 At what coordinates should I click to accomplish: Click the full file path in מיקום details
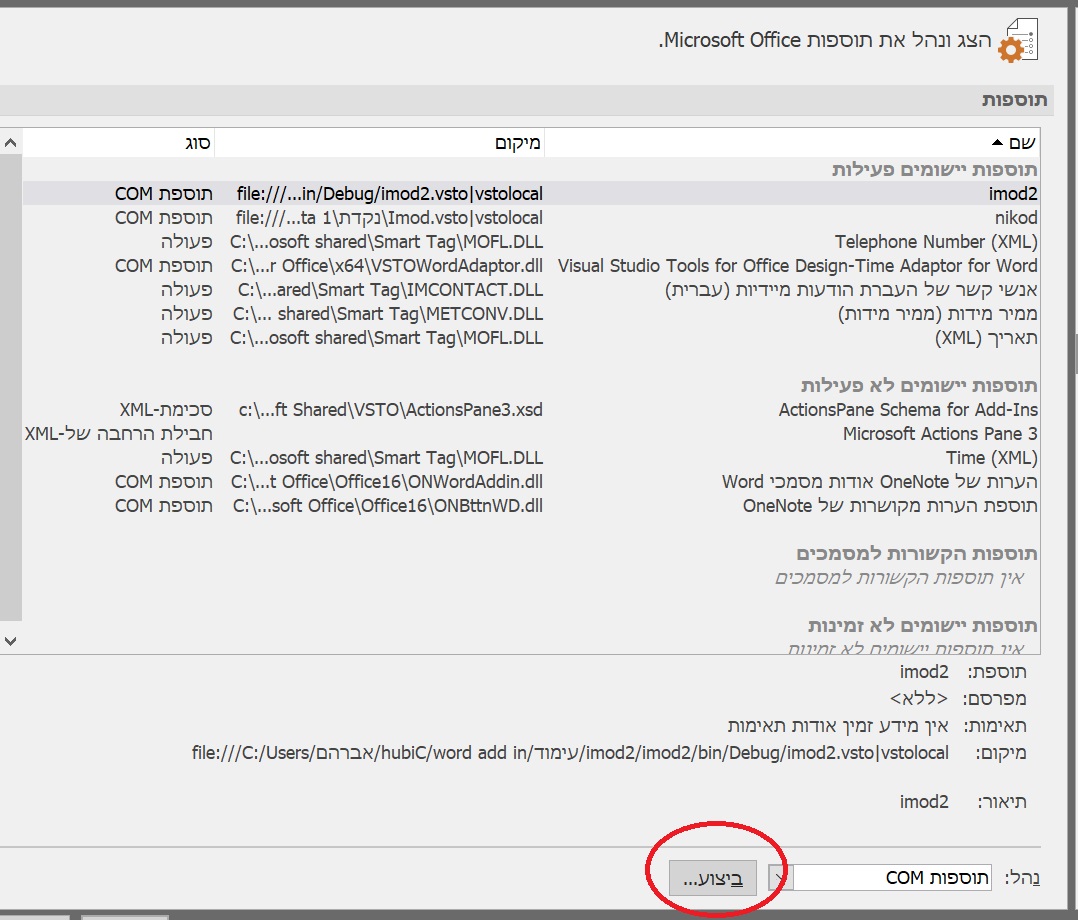[570, 753]
